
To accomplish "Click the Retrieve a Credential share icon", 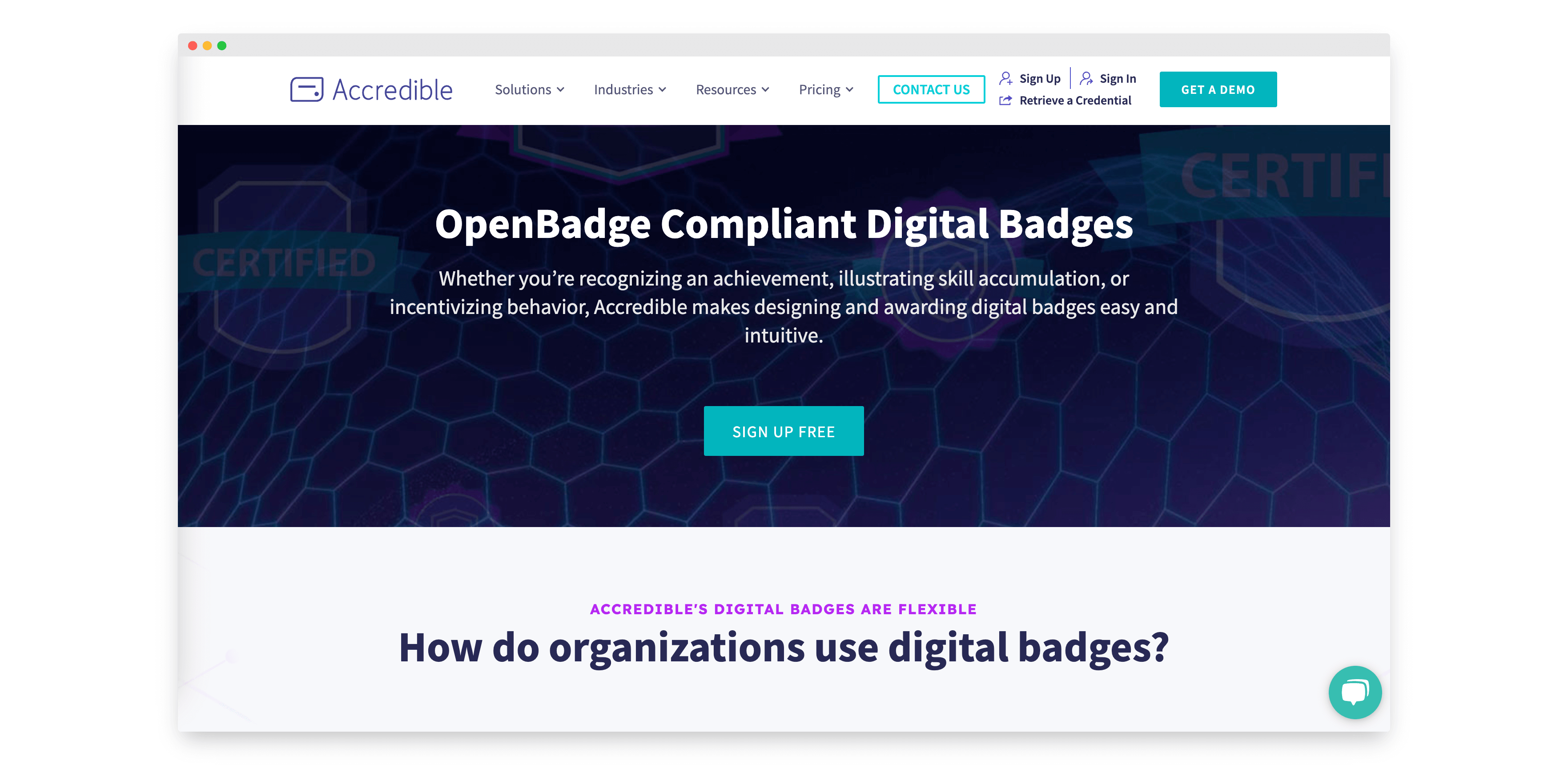I will coord(1005,101).
